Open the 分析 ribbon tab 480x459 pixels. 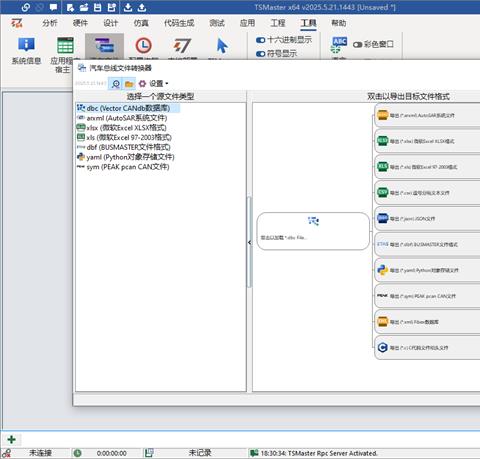[x=50, y=23]
